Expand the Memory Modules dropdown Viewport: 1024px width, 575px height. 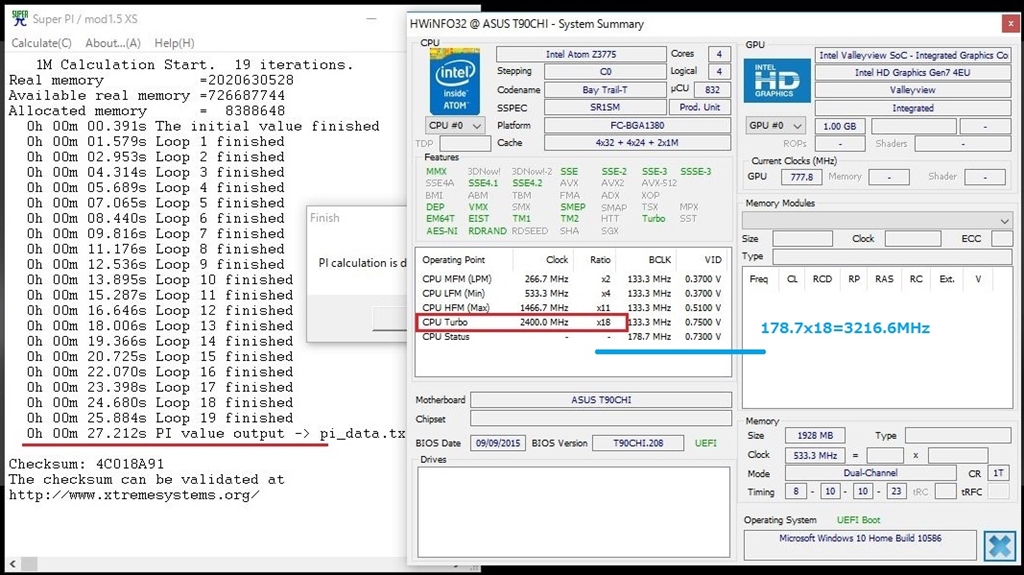point(877,220)
